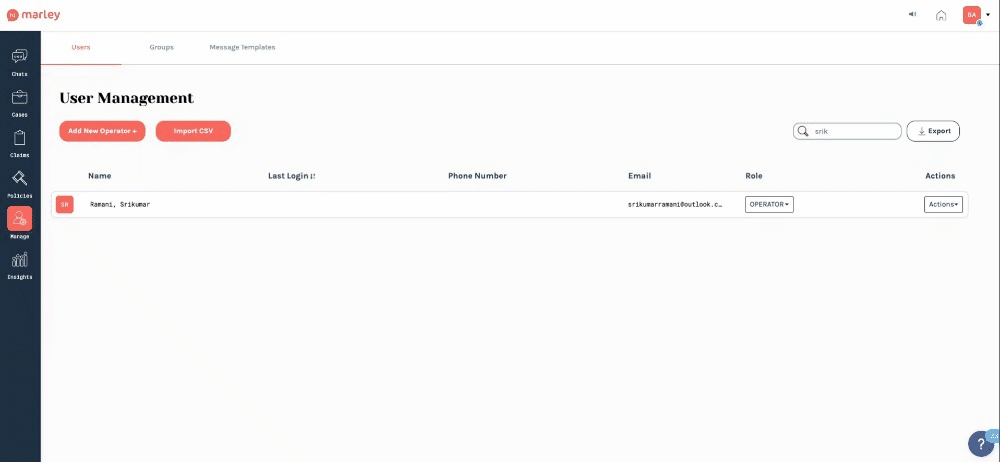
Task: Open Chats from the sidebar
Action: pyautogui.click(x=20, y=59)
